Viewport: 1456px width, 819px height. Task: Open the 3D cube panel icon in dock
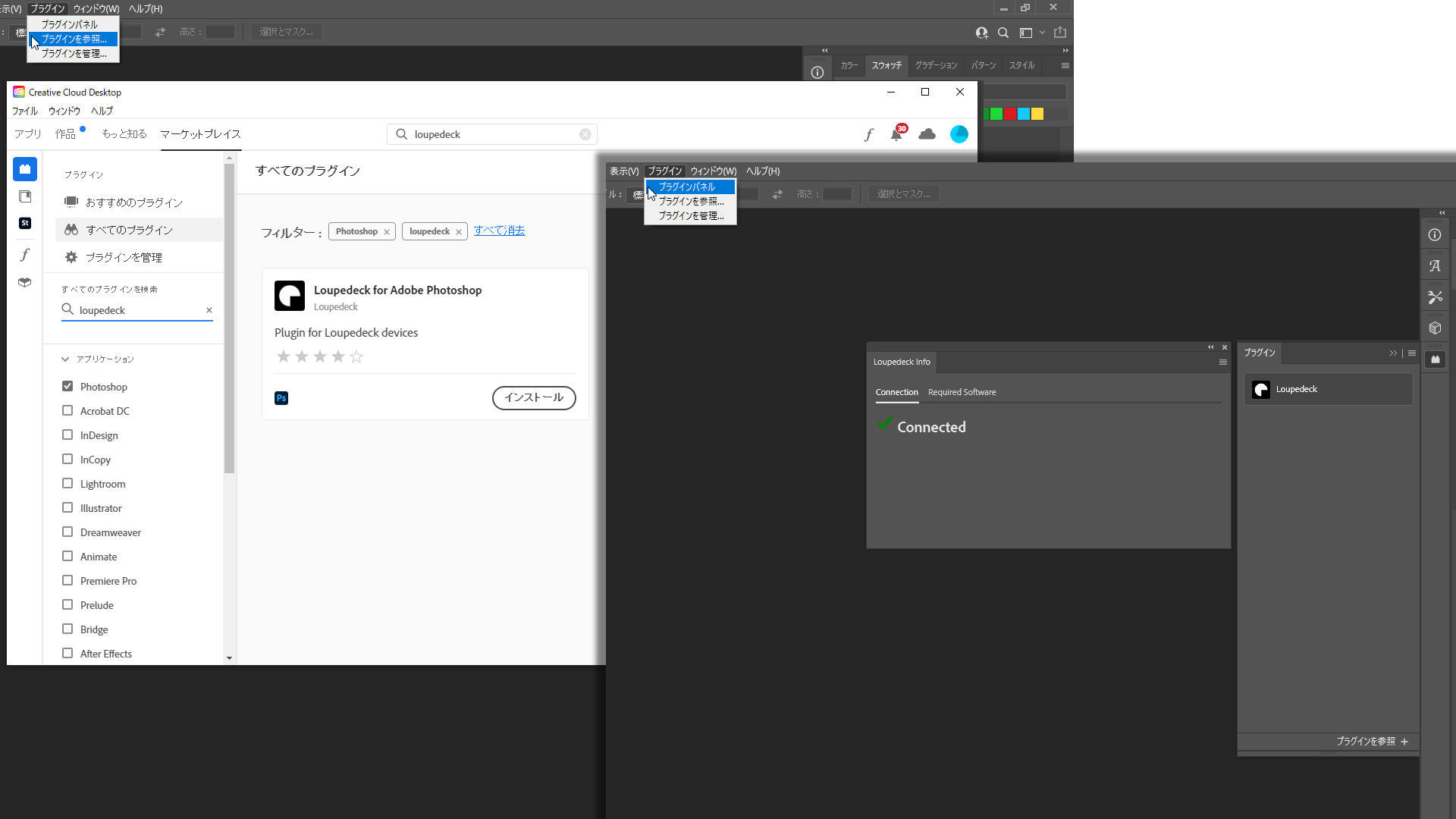tap(1435, 328)
